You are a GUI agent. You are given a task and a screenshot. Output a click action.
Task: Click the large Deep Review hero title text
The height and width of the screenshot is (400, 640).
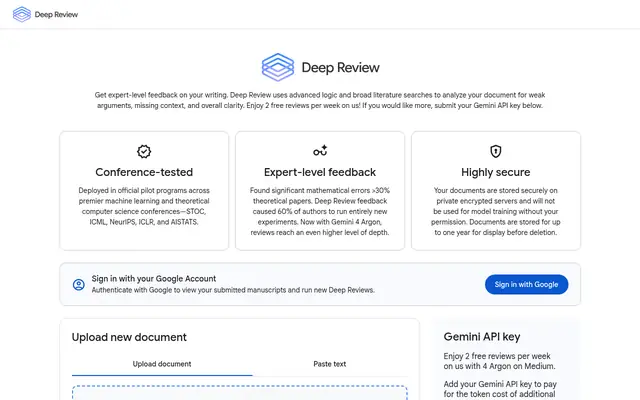341,68
